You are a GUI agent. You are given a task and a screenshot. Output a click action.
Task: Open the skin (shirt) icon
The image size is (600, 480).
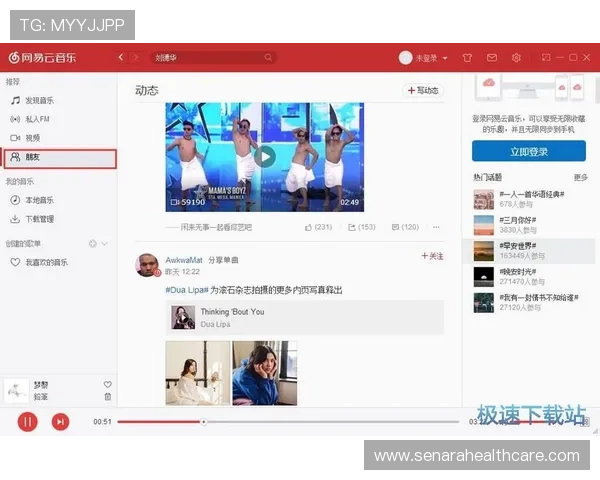[x=467, y=58]
